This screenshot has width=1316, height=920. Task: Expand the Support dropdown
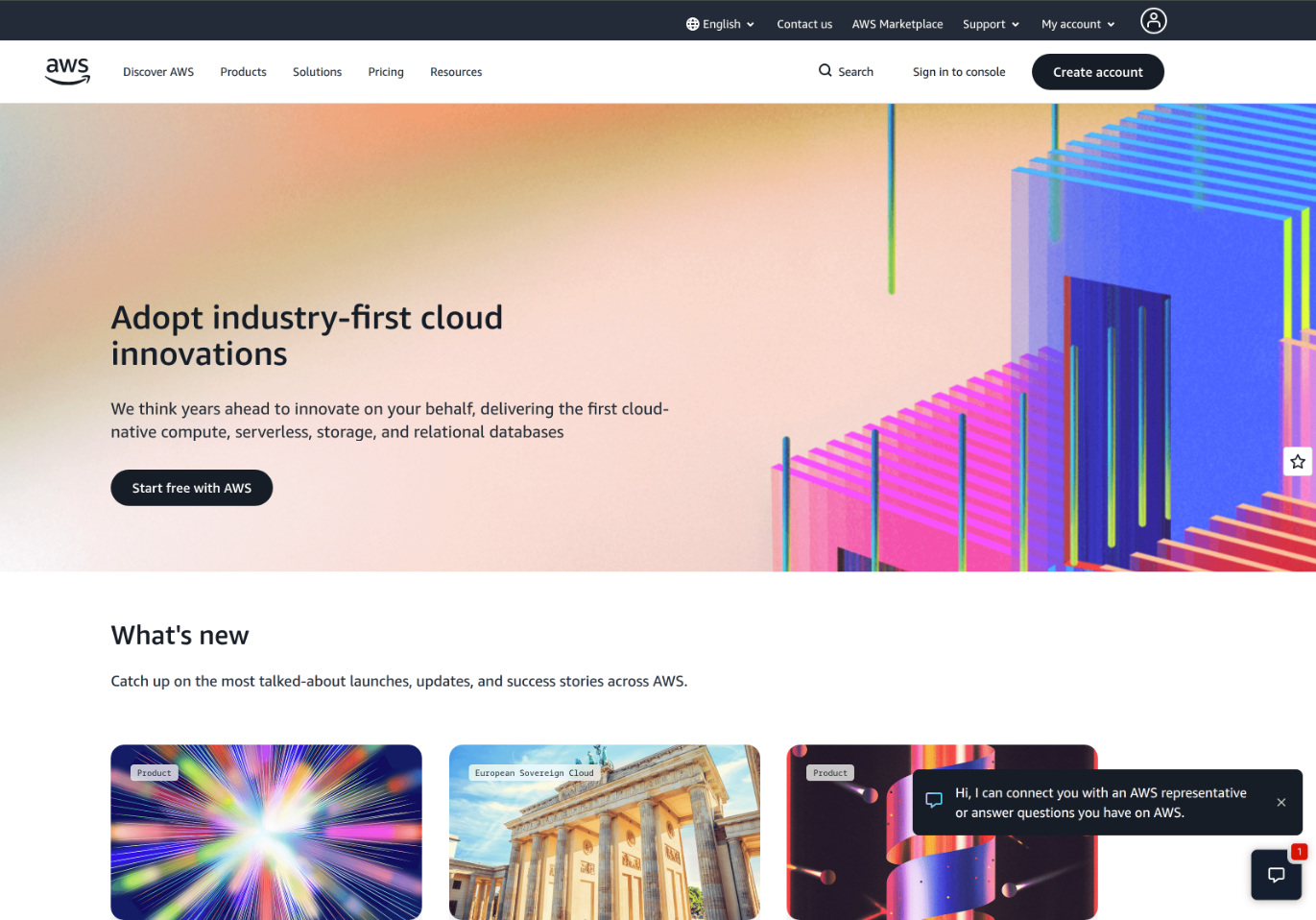pos(991,24)
